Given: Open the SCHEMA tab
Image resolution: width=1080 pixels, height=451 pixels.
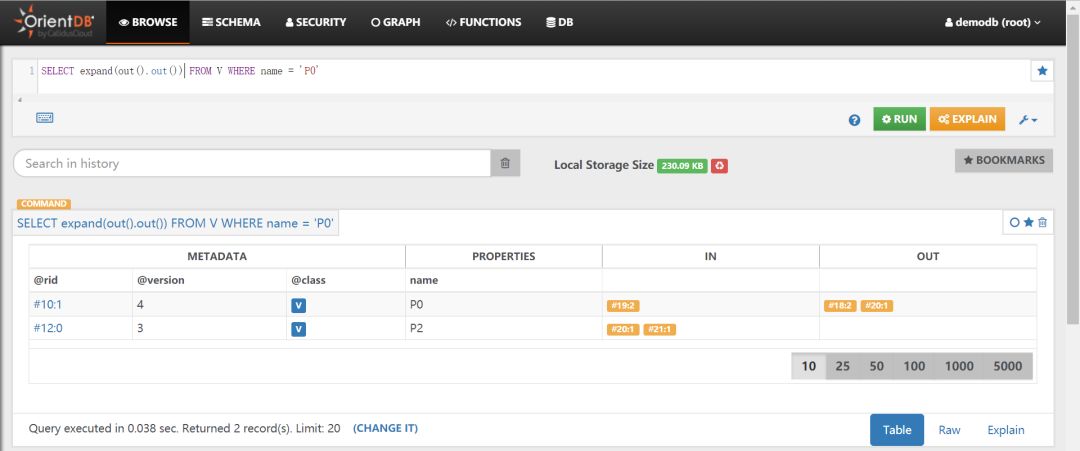Looking at the screenshot, I should tap(231, 22).
